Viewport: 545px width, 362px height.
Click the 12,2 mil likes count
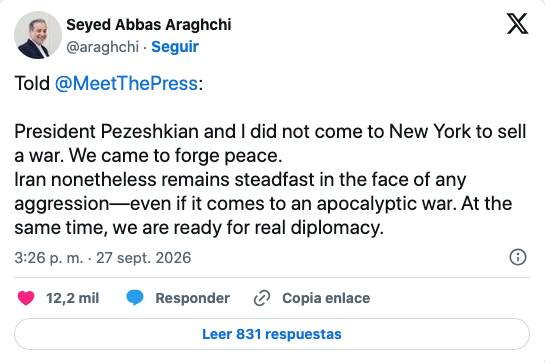[73, 298]
